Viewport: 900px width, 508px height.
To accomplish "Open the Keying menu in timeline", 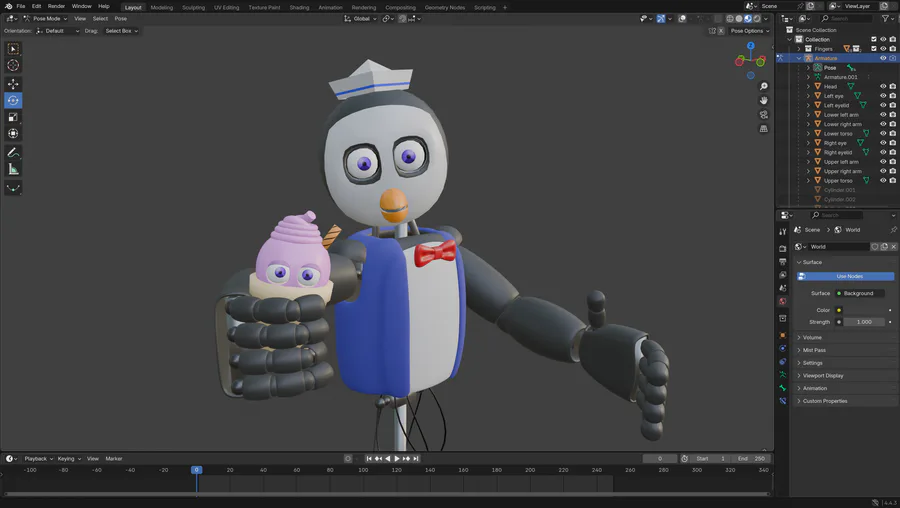I will [68, 459].
